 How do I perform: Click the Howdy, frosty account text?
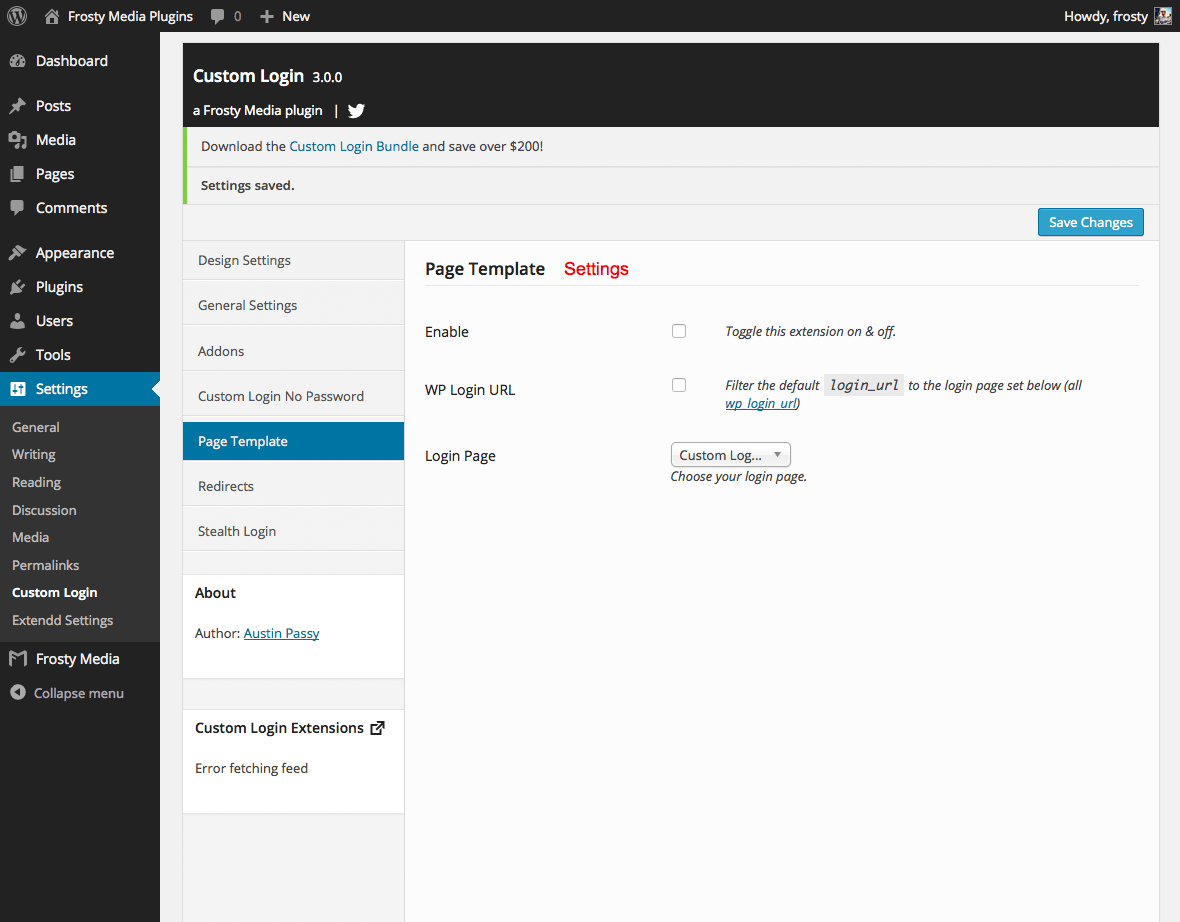(1105, 16)
